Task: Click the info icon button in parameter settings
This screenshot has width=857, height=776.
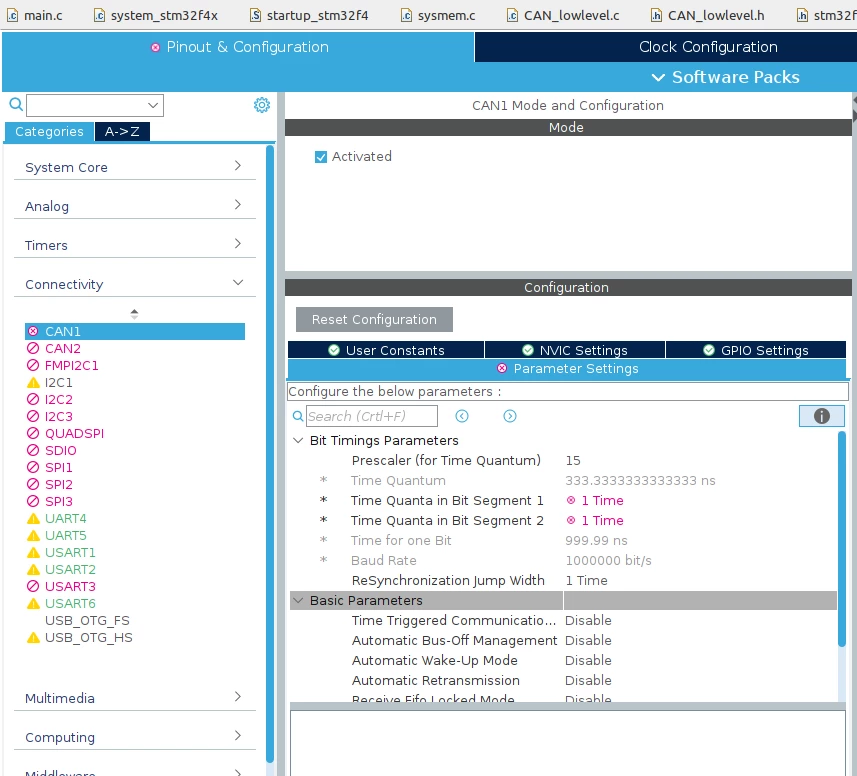Action: tap(821, 416)
